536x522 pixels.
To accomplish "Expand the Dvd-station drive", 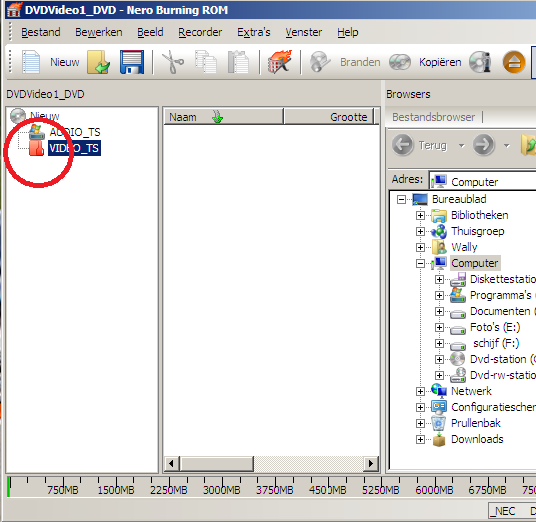I will click(440, 359).
